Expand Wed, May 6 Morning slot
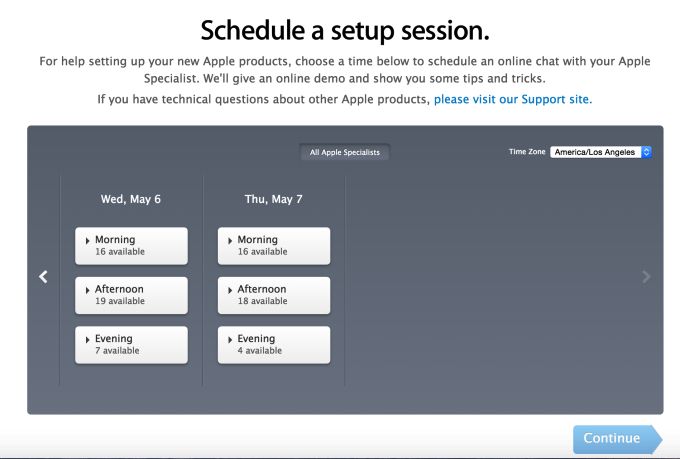Image resolution: width=680 pixels, height=459 pixels. coord(131,245)
